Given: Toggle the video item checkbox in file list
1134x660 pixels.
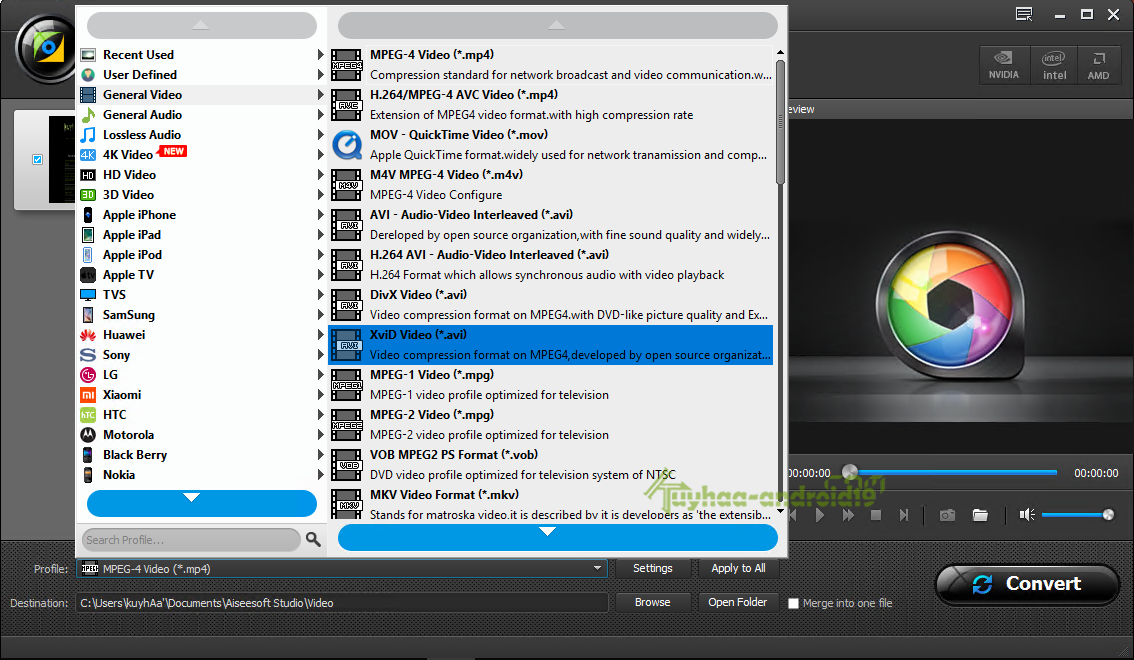Looking at the screenshot, I should click(x=38, y=159).
